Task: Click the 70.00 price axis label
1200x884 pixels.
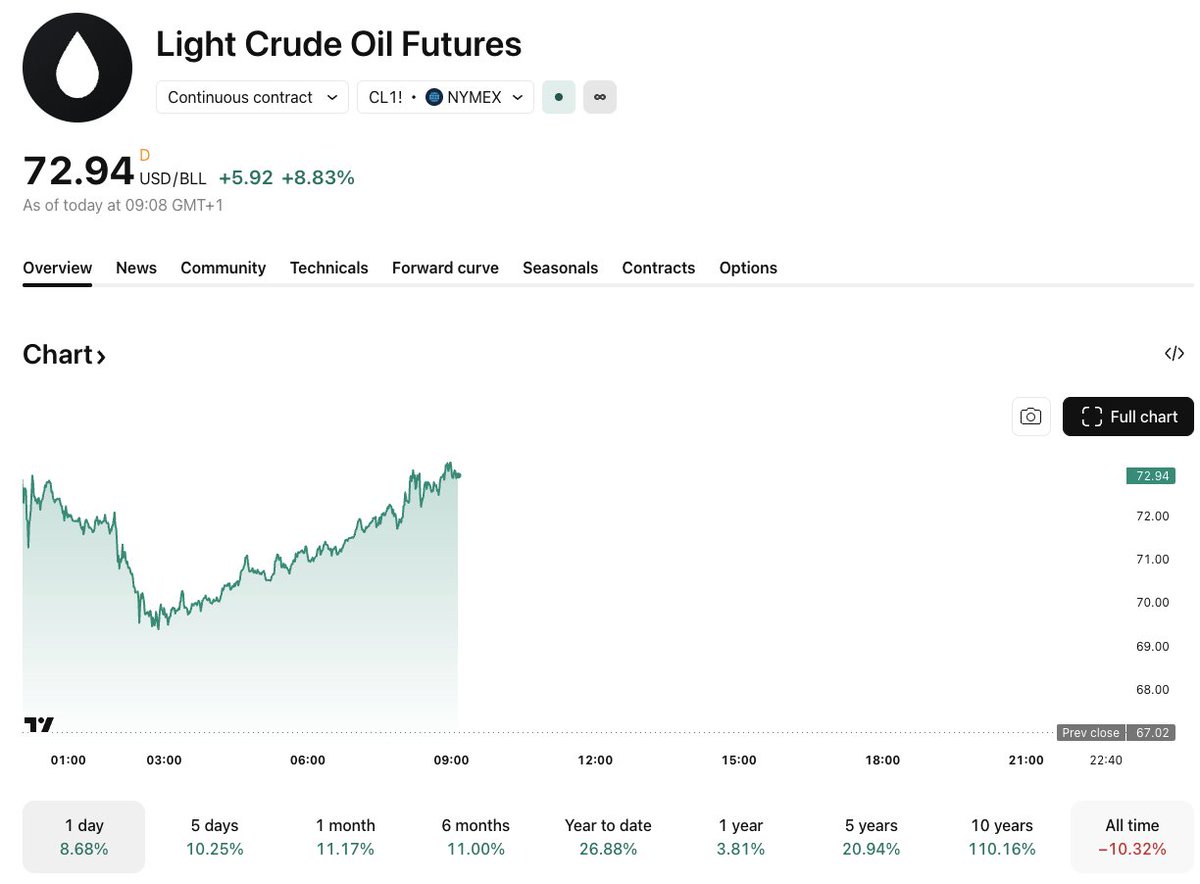Action: (1153, 602)
